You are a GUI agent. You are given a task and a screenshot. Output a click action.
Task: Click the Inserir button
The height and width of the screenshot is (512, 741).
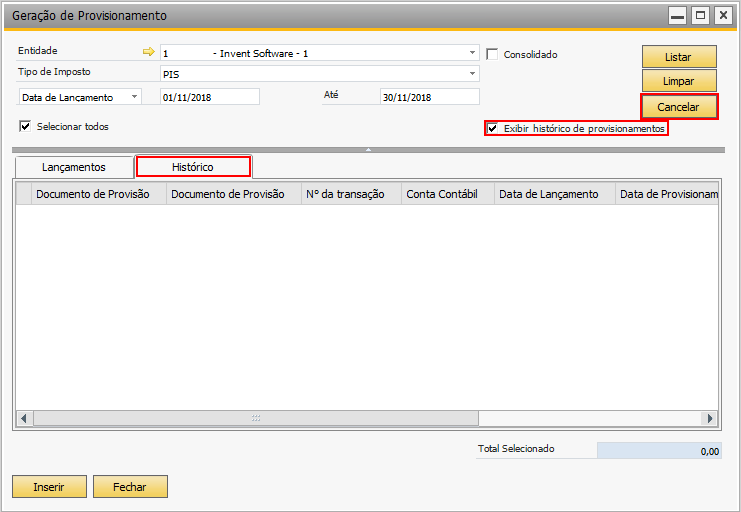(49, 486)
